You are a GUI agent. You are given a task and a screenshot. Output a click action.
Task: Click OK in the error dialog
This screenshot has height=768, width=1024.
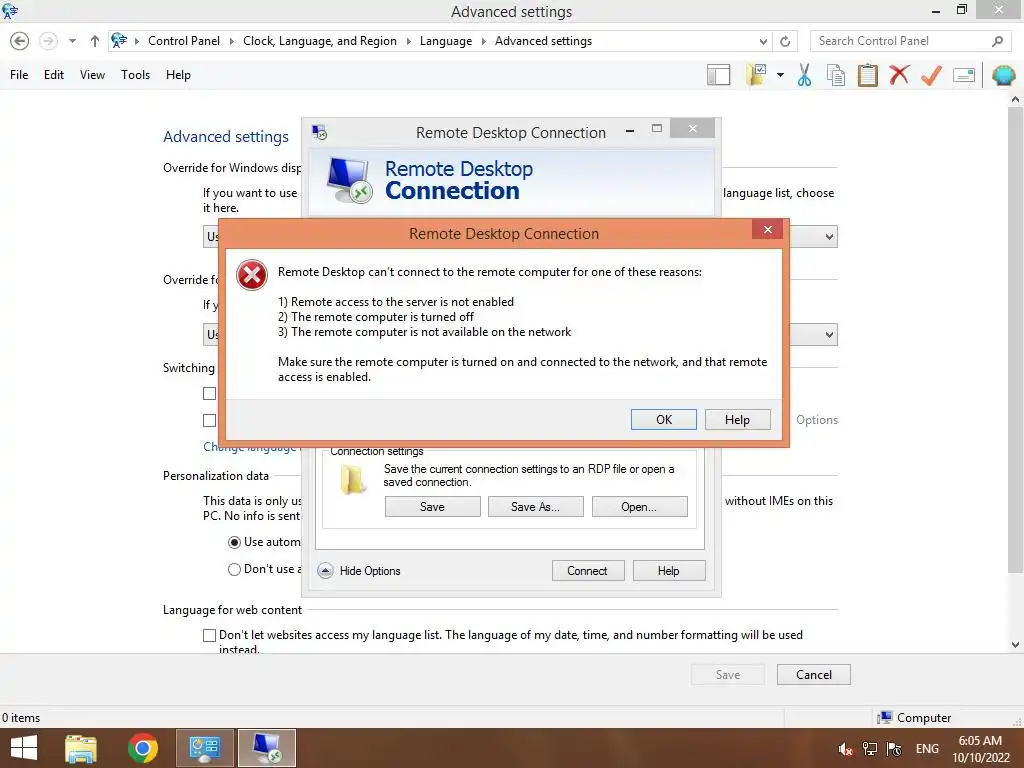coord(664,419)
